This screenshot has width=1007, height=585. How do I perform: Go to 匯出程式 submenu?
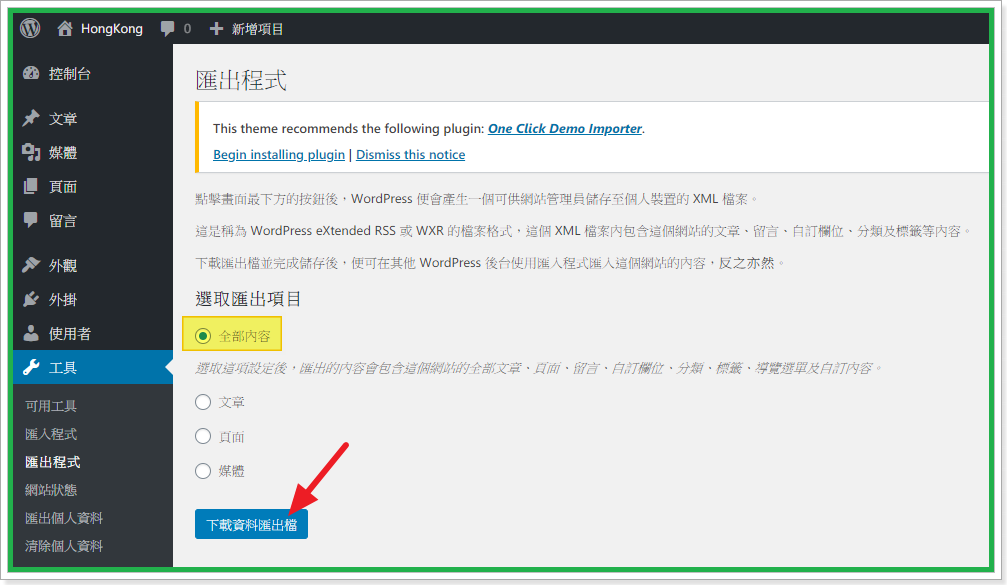(53, 462)
